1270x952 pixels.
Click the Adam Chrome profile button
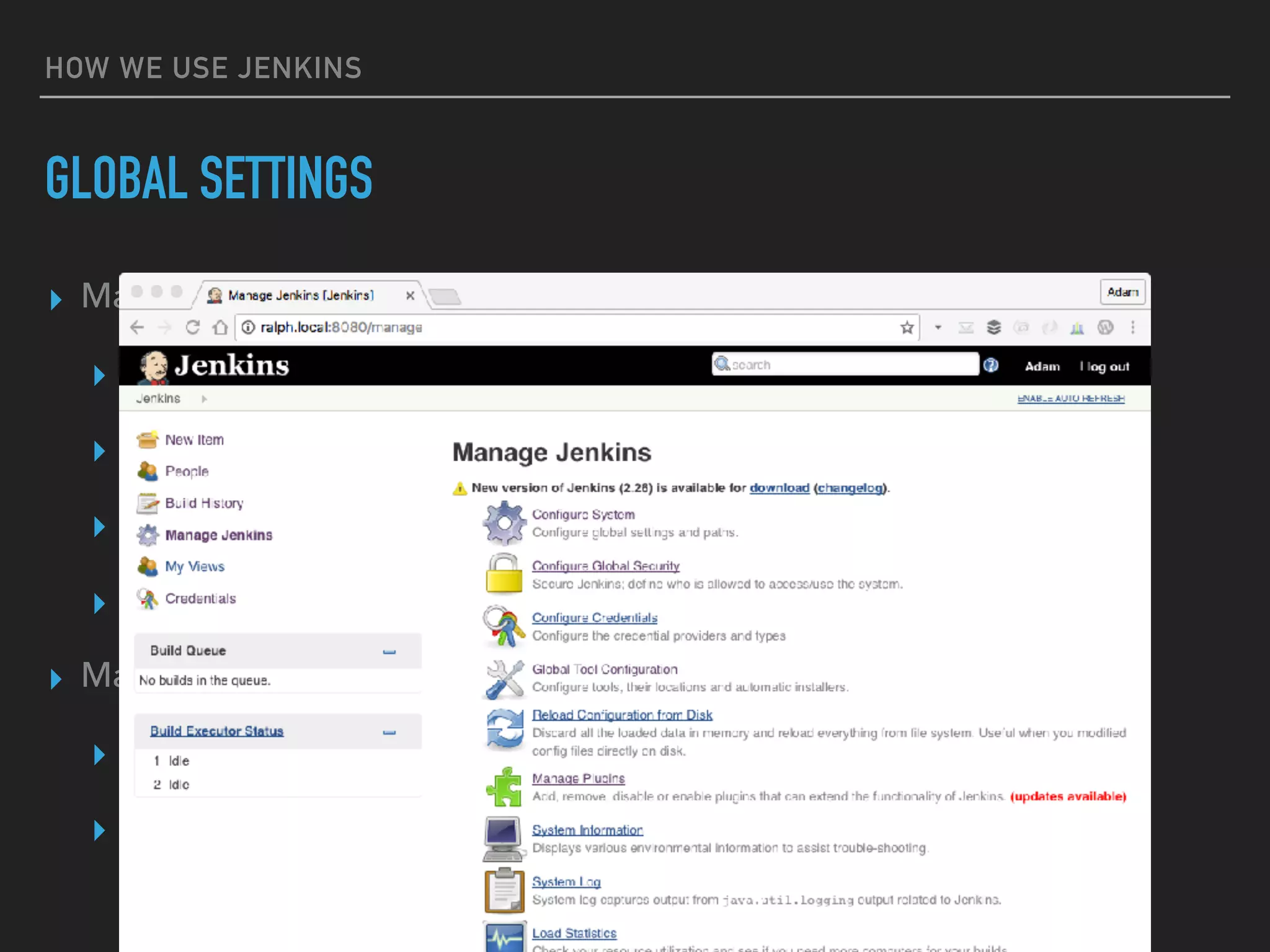1122,292
